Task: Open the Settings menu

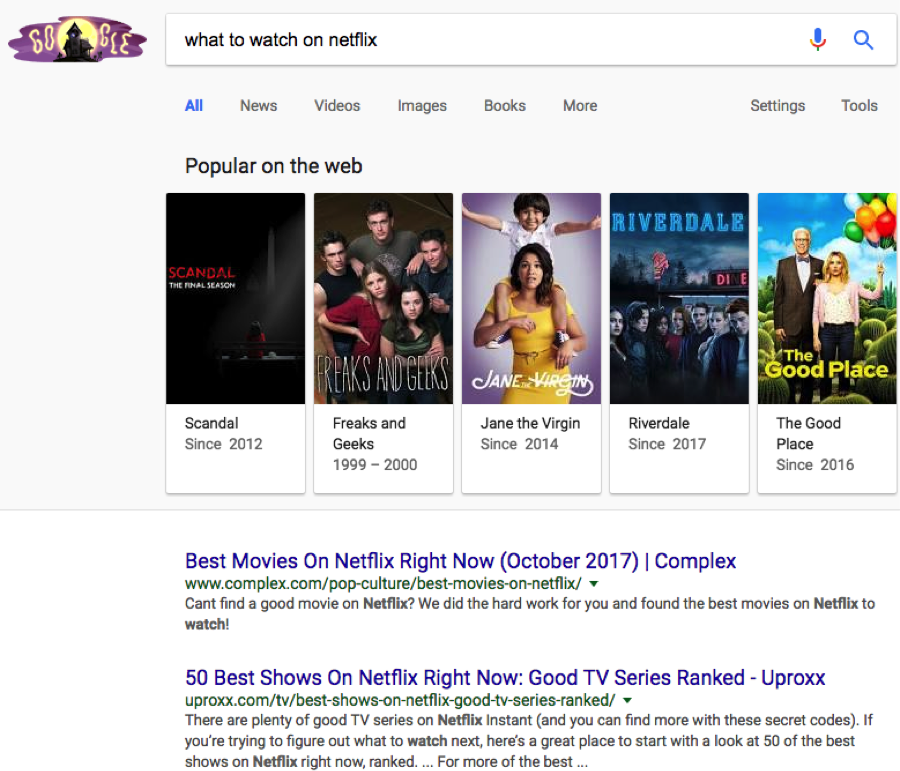Action: tap(777, 106)
